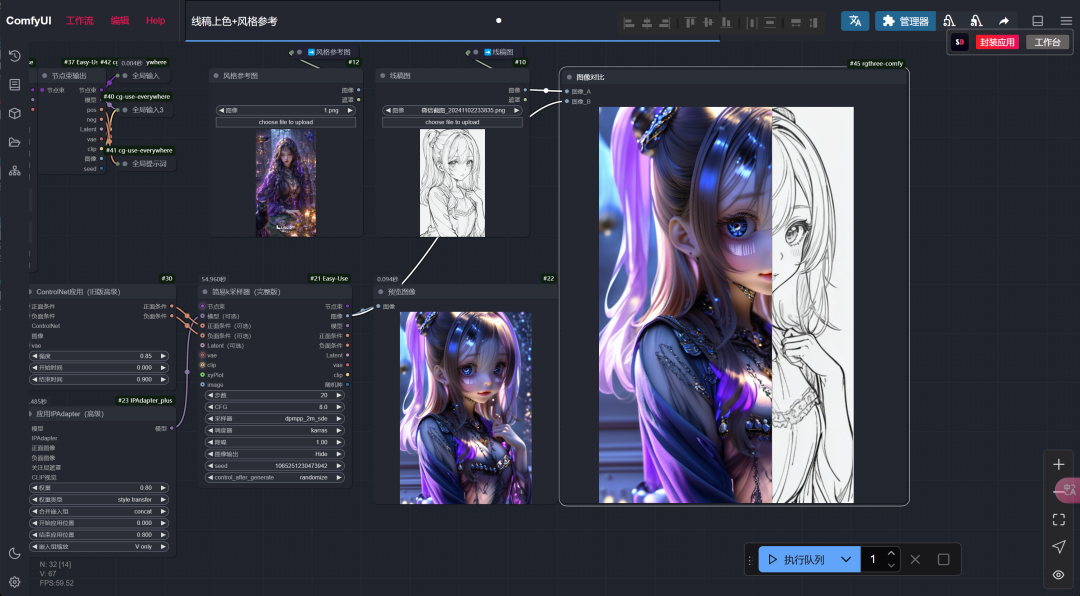Click the equalize height icon

(813, 23)
